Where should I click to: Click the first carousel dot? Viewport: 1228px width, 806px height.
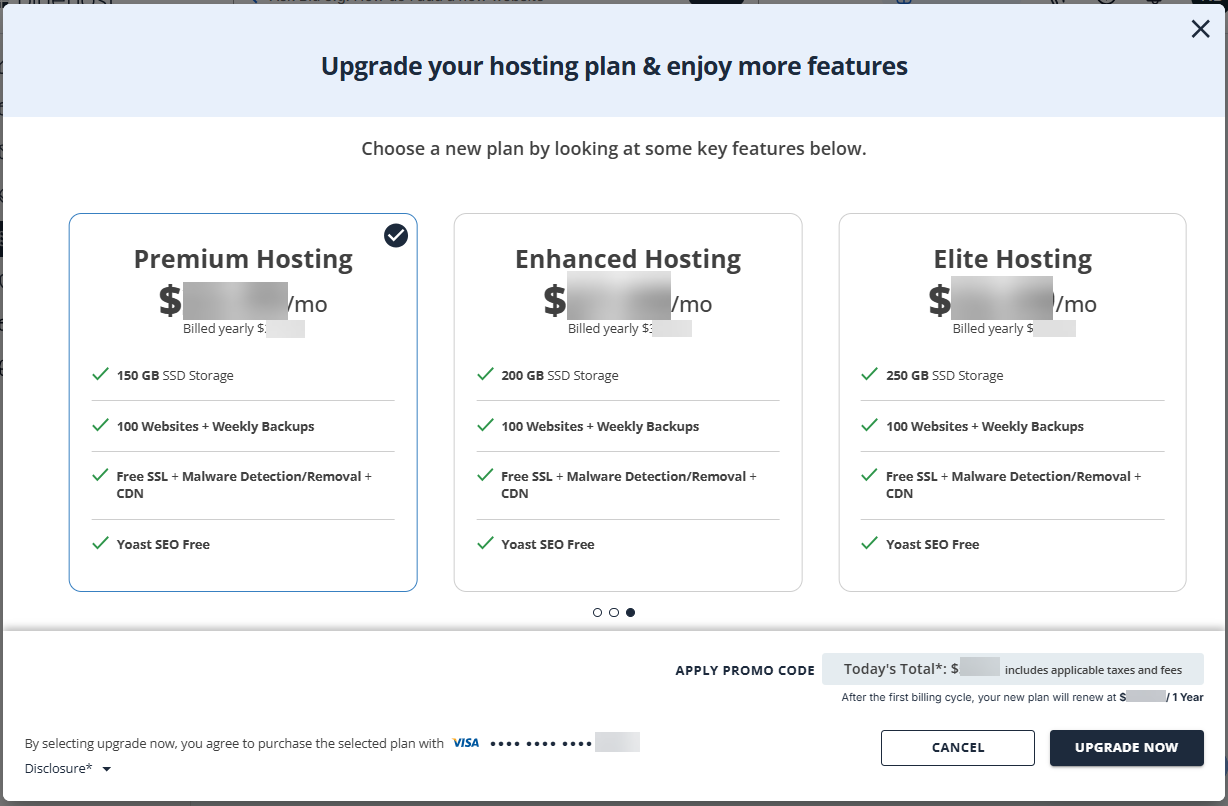(597, 612)
